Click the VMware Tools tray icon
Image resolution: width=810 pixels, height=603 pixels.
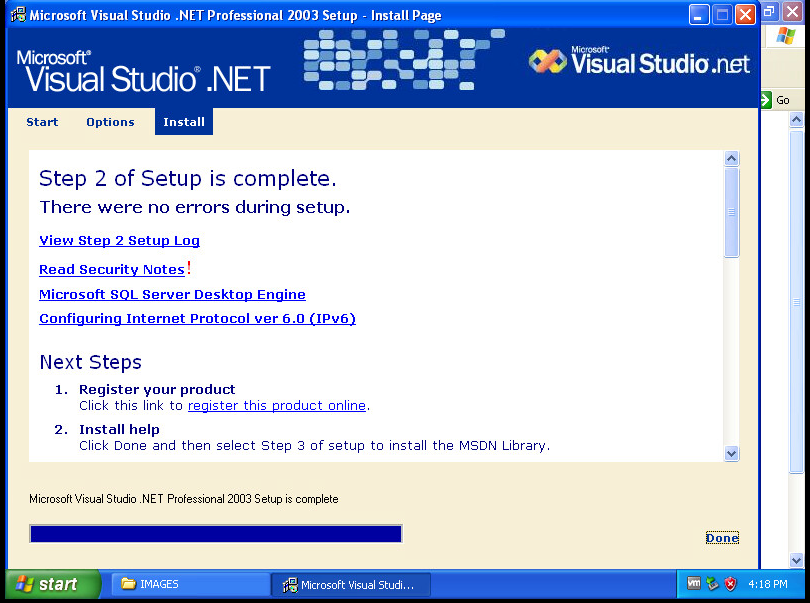(694, 584)
